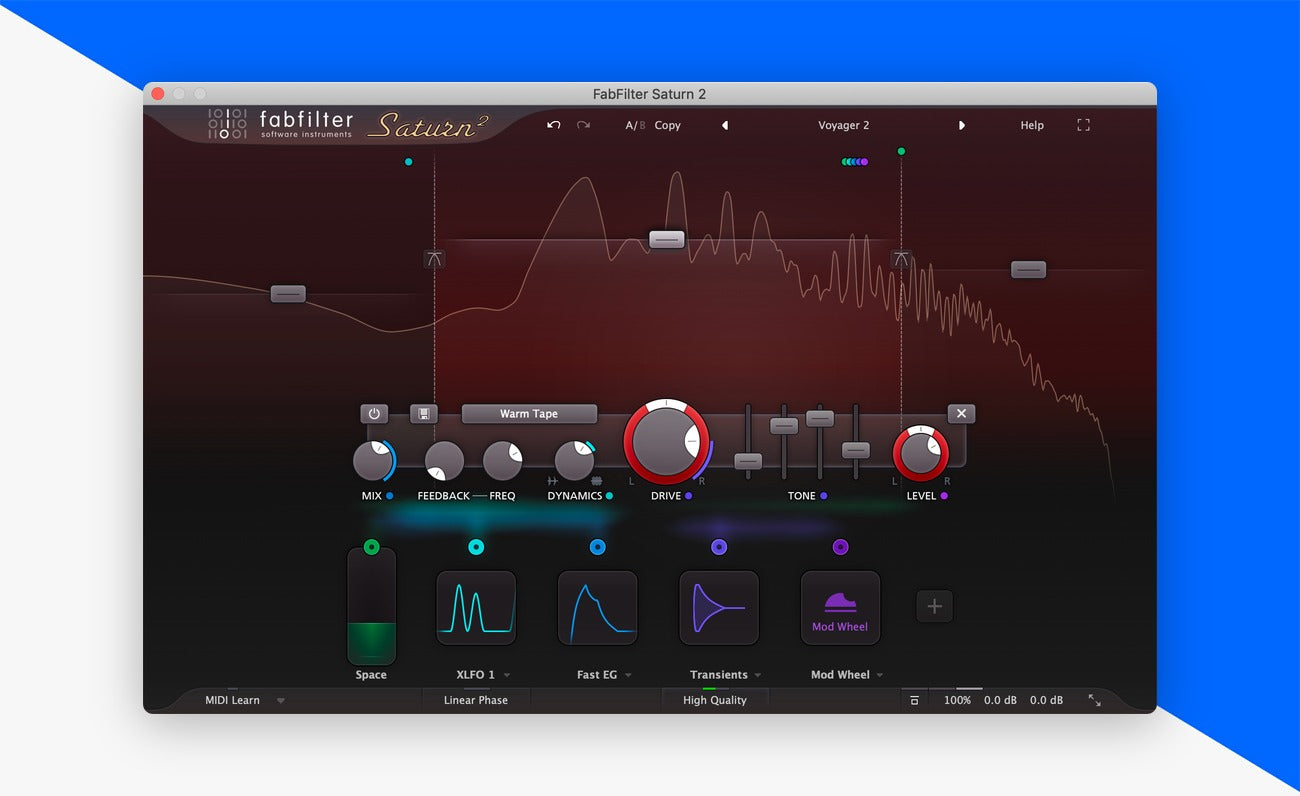Click the green dot above right crossover
The width and height of the screenshot is (1300, 796).
point(901,151)
